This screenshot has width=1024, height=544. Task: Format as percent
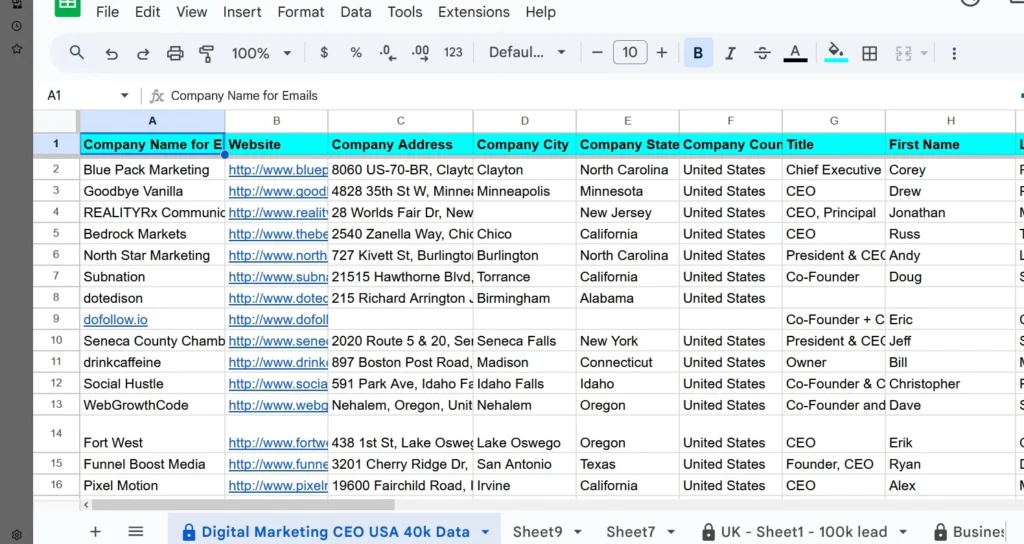tap(356, 53)
